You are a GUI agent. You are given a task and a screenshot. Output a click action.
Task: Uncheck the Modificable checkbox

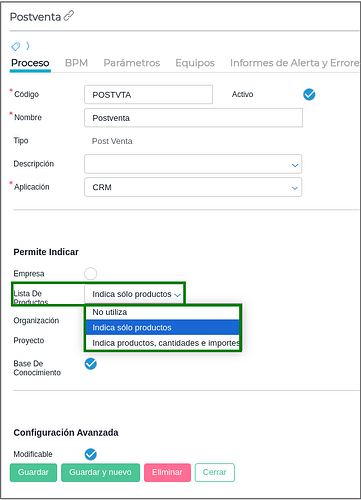pyautogui.click(x=90, y=454)
